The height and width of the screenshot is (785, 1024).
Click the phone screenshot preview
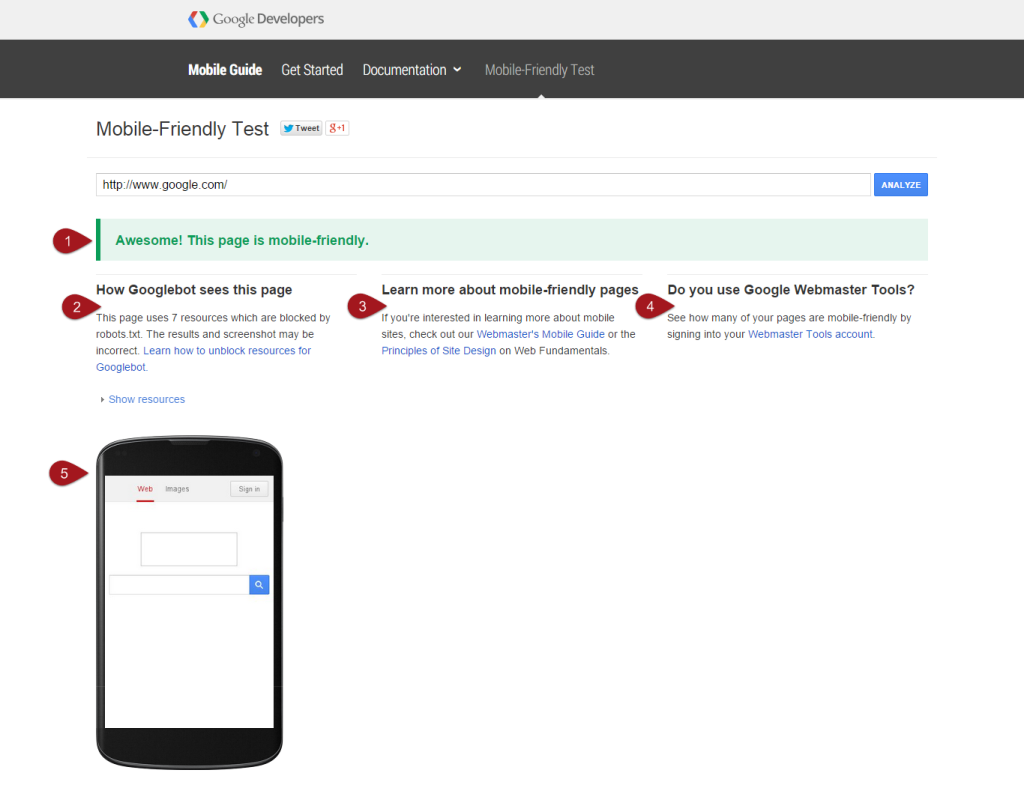(x=189, y=602)
